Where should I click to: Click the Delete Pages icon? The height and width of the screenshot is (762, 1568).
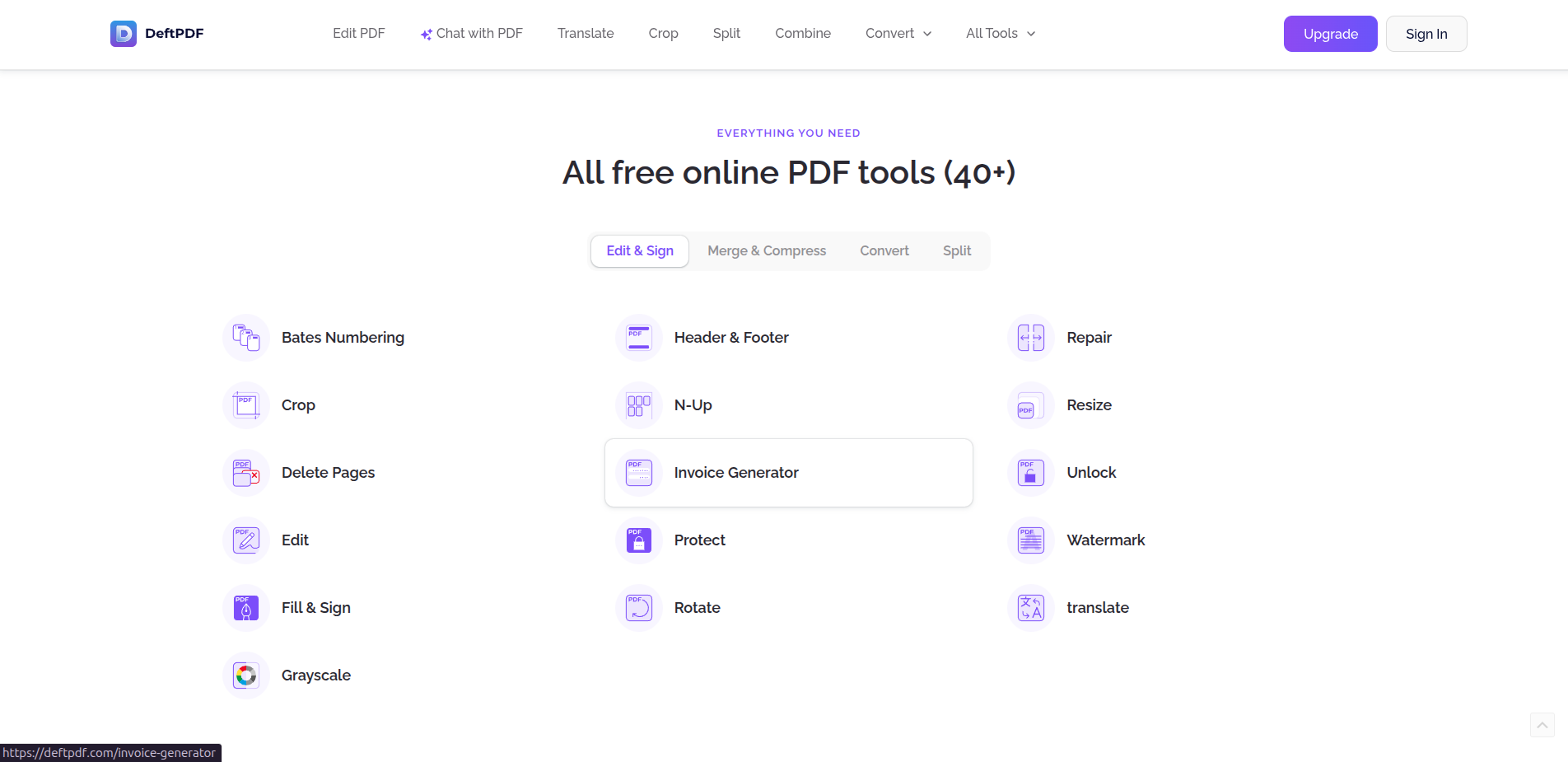[245, 472]
